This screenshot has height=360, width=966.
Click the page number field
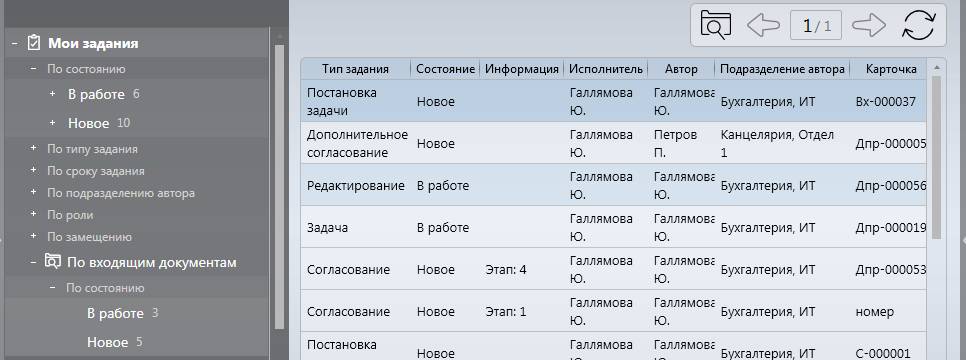pyautogui.click(x=816, y=25)
